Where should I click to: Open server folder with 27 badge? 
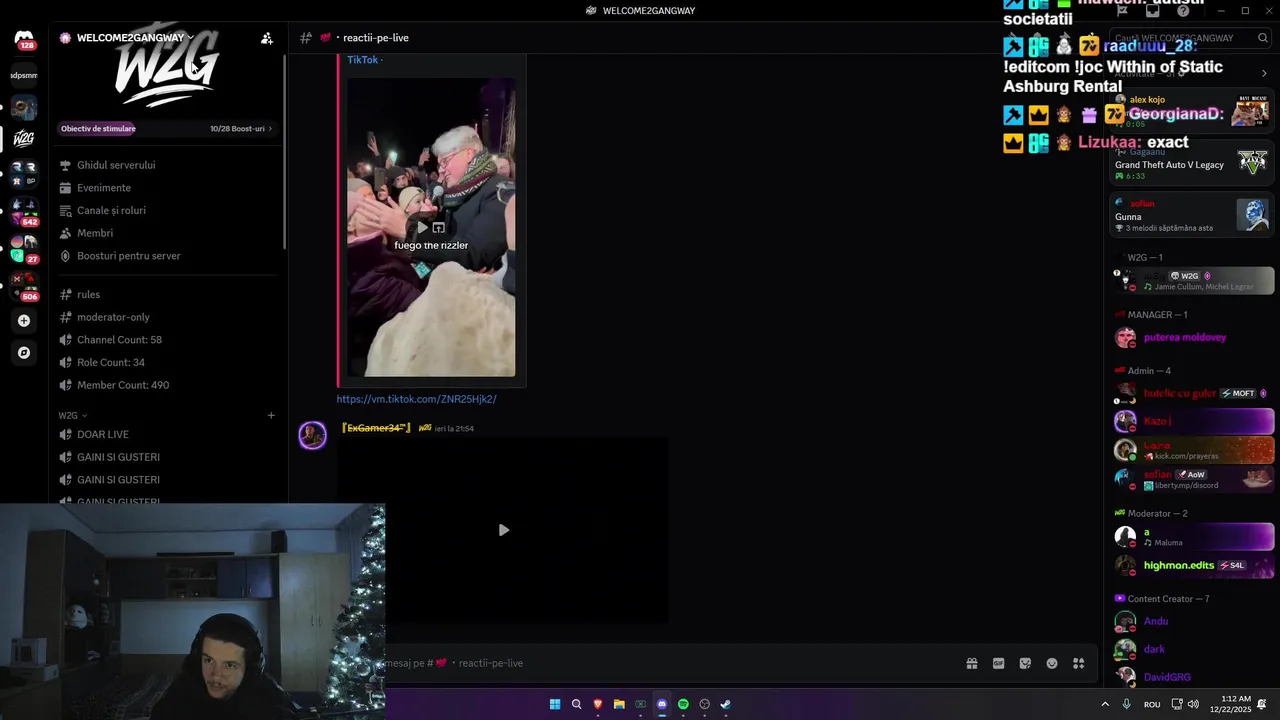[24, 248]
